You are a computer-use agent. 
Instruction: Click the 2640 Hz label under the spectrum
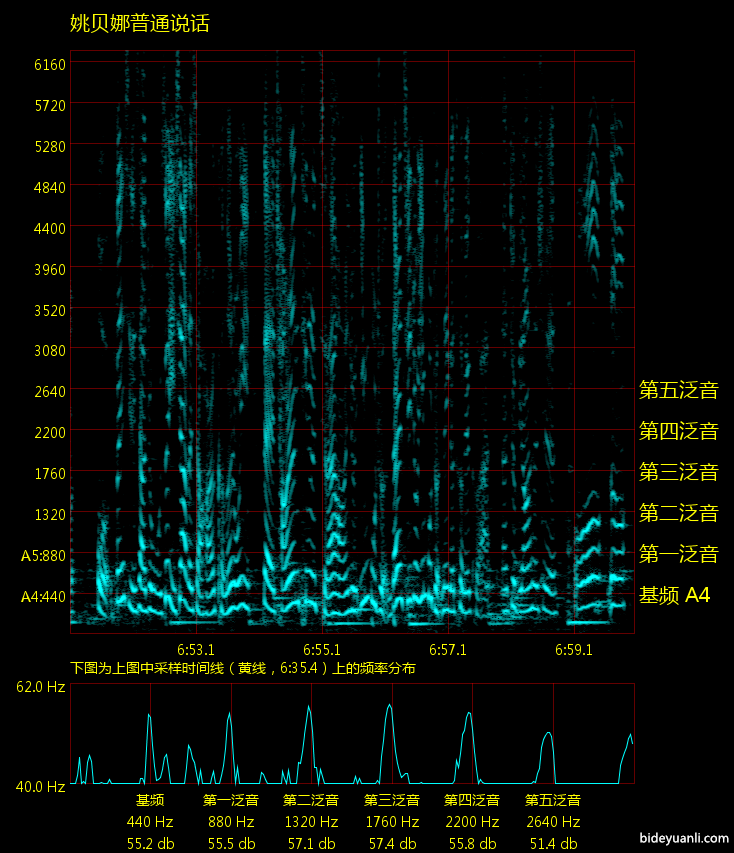pos(553,822)
